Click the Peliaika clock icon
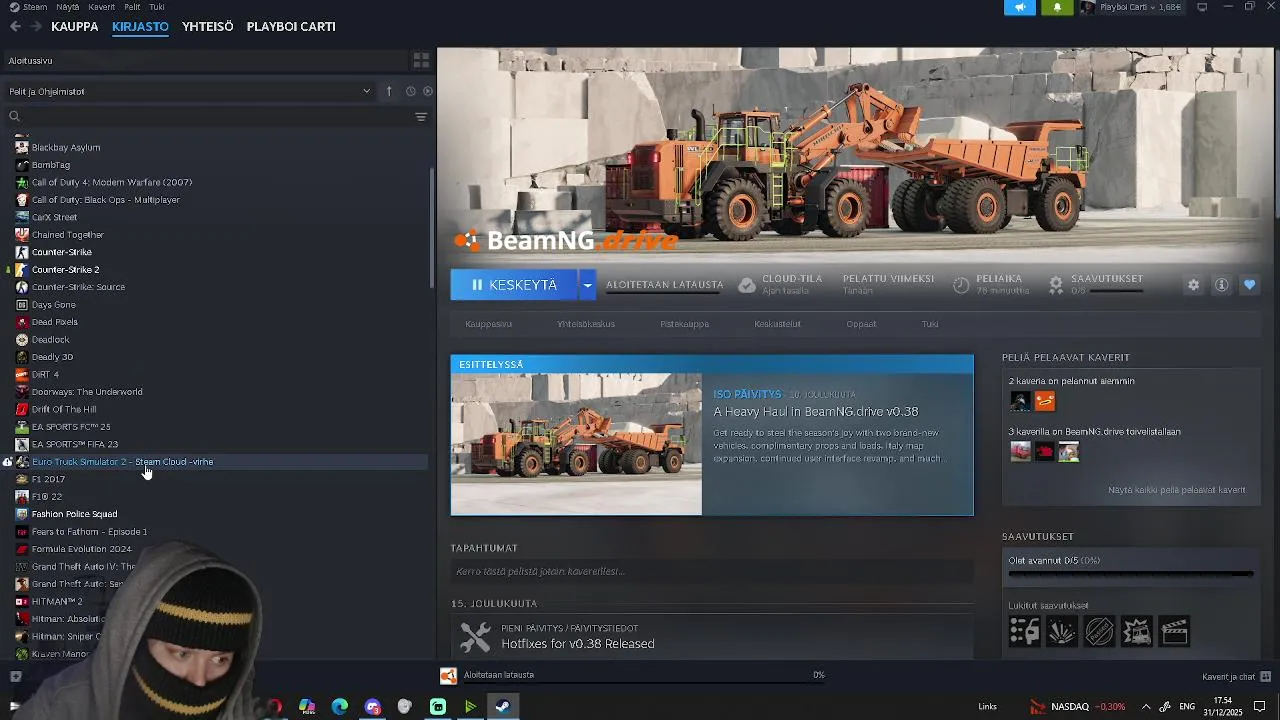The image size is (1280, 720). click(961, 285)
